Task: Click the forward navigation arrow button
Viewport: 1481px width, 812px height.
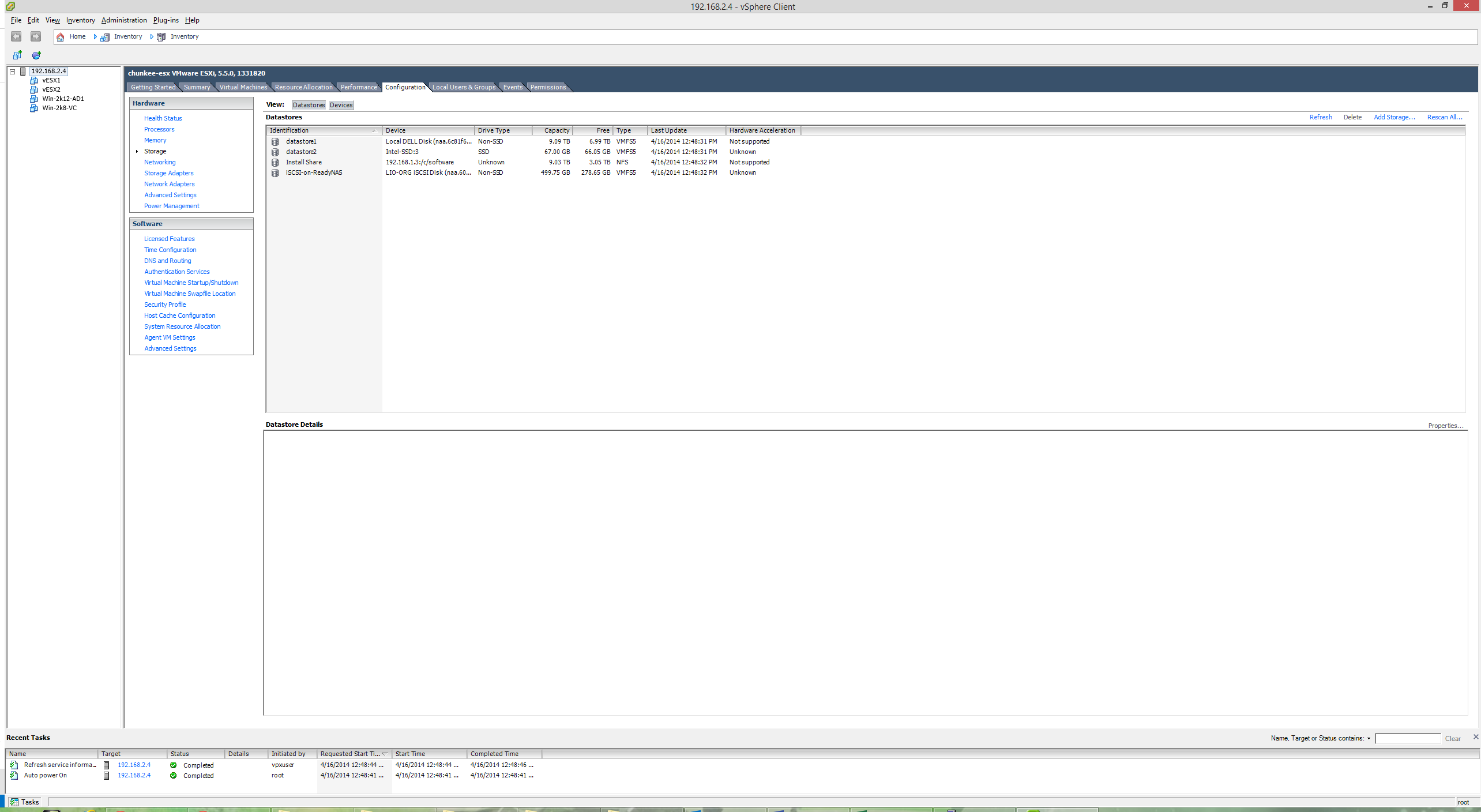Action: point(36,37)
